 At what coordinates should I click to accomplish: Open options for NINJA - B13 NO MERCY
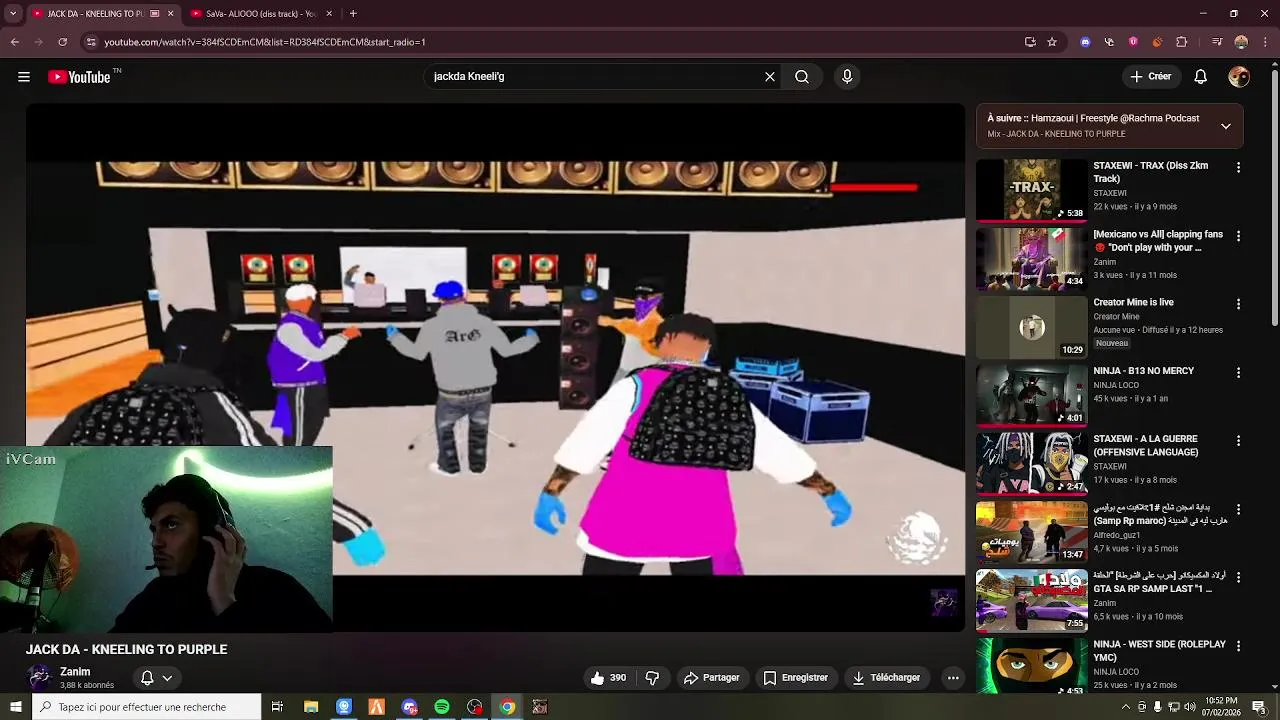(1238, 372)
